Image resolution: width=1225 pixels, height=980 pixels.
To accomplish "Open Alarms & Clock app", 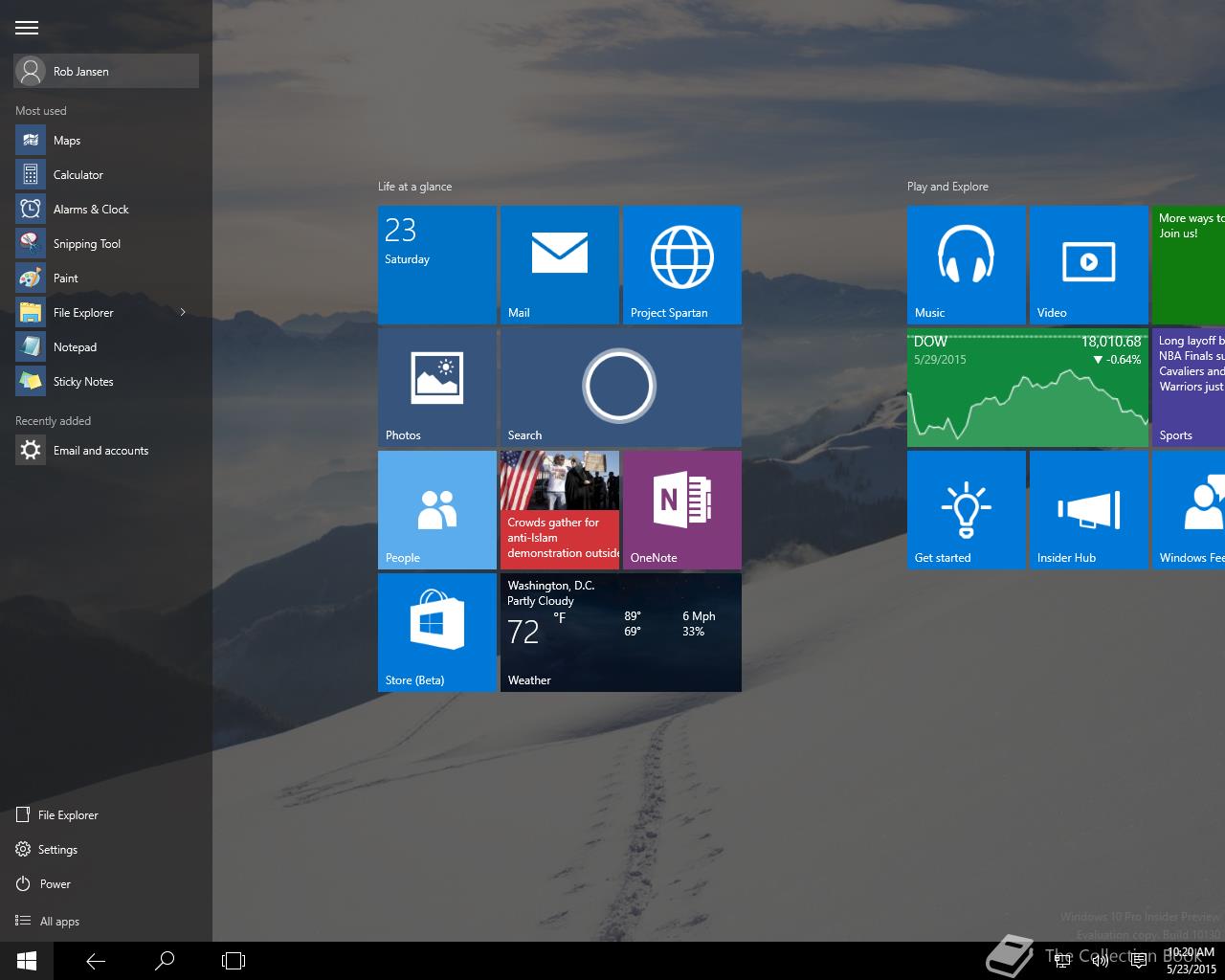I will click(x=106, y=210).
